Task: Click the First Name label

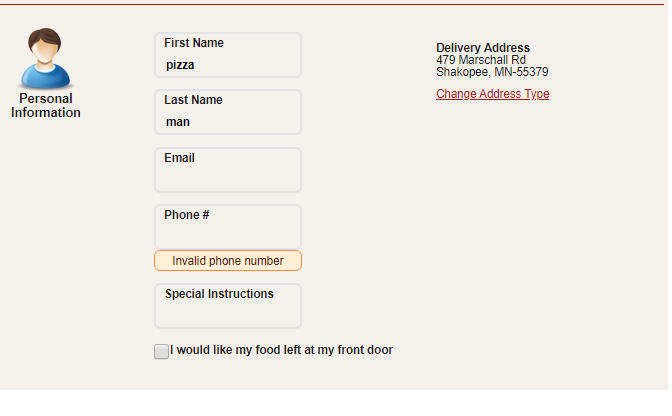Action: (x=194, y=43)
